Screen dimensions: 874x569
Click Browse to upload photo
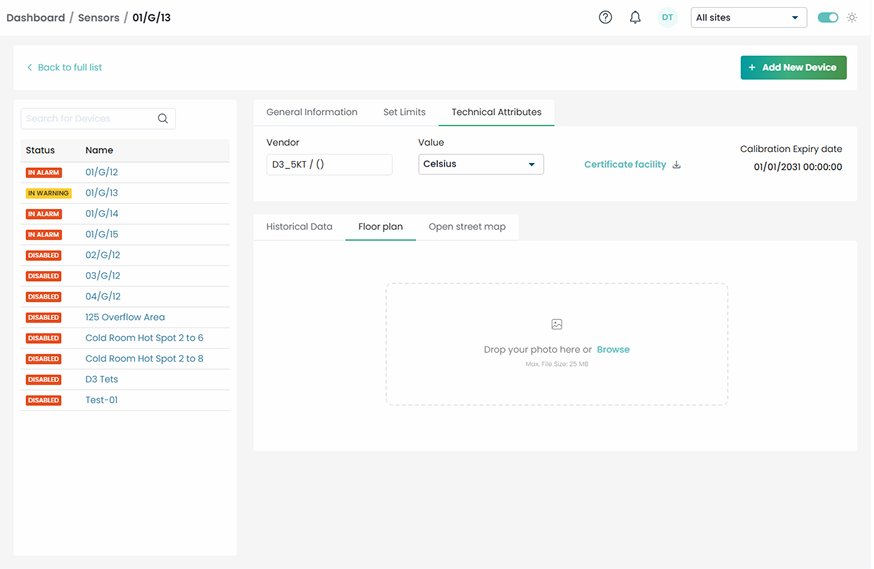pos(613,349)
